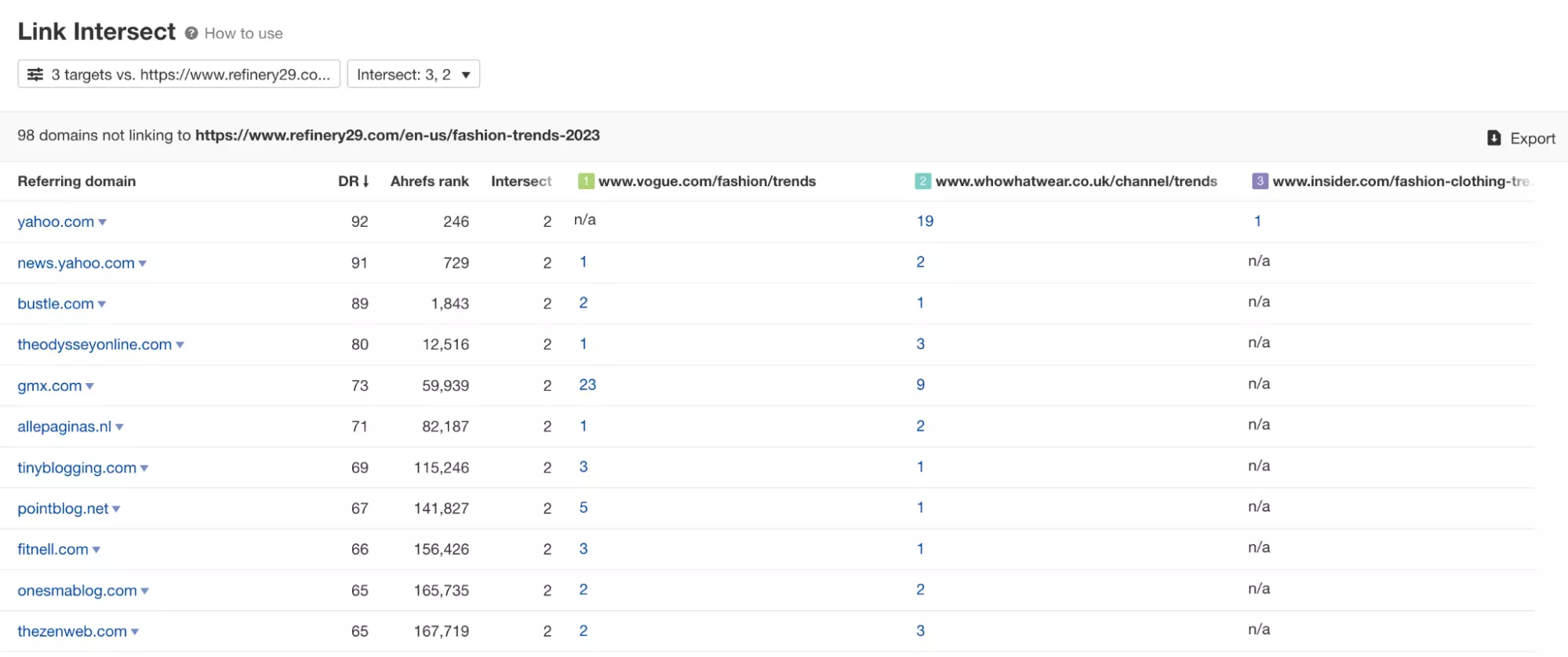Open the pointblog.net domain link

63,509
